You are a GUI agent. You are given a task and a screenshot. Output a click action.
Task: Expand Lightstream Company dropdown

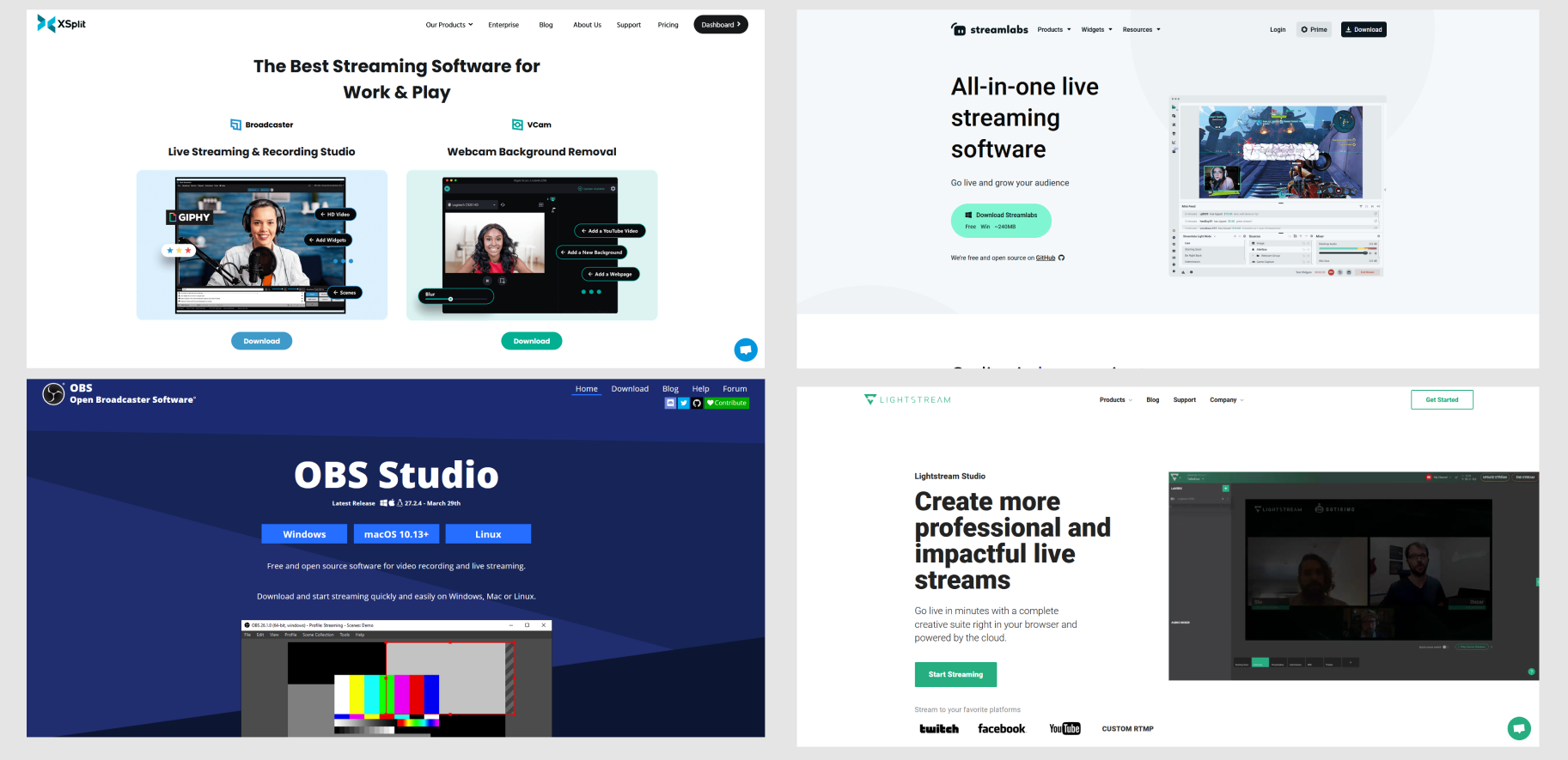click(x=1227, y=399)
